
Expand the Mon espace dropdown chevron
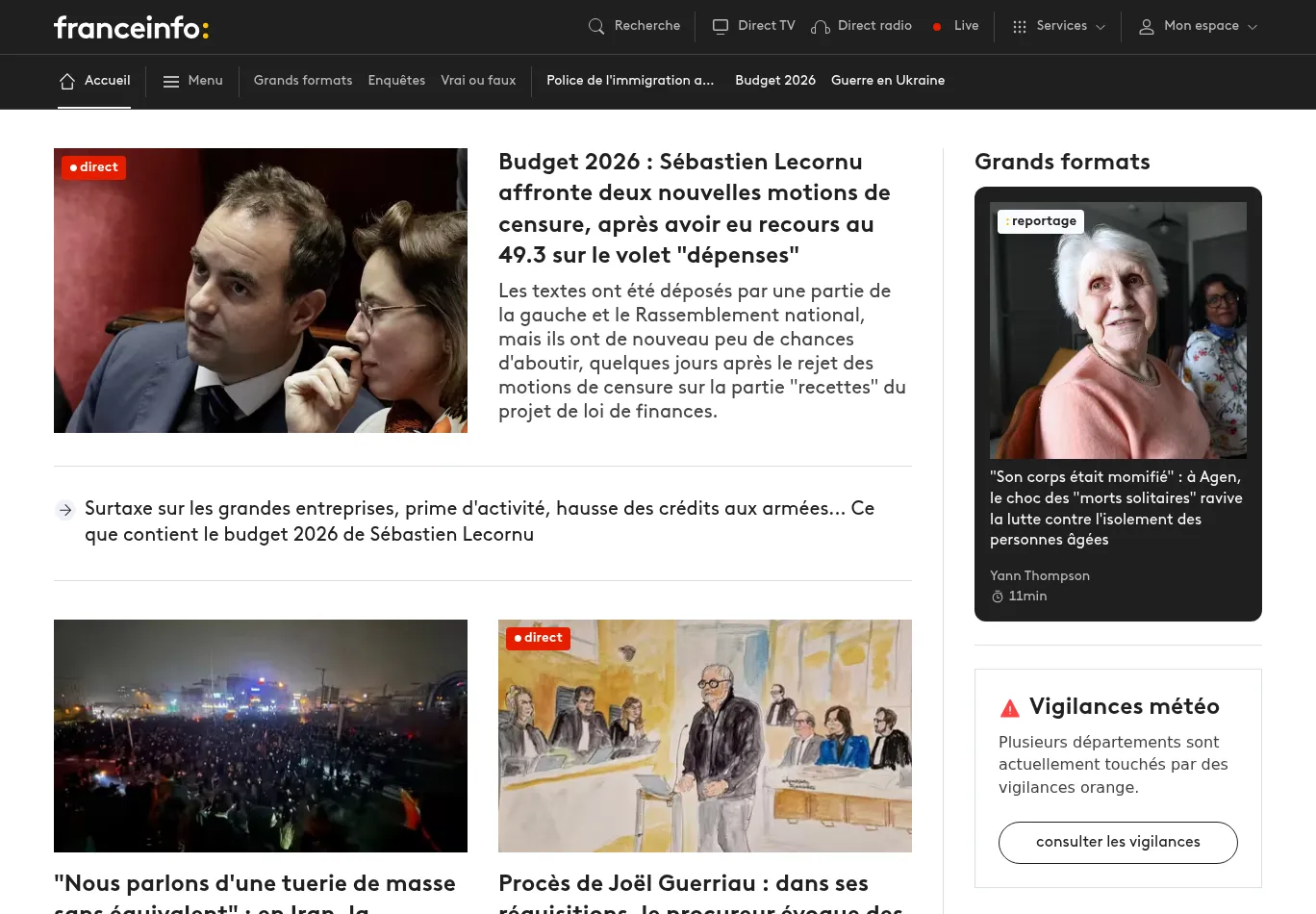1253,28
